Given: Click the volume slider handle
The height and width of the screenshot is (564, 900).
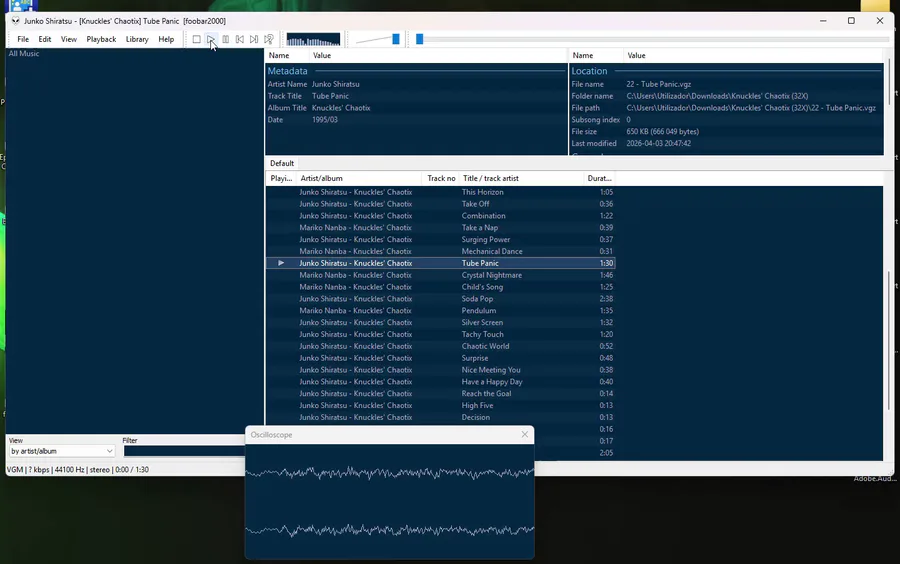Looking at the screenshot, I should pos(395,39).
